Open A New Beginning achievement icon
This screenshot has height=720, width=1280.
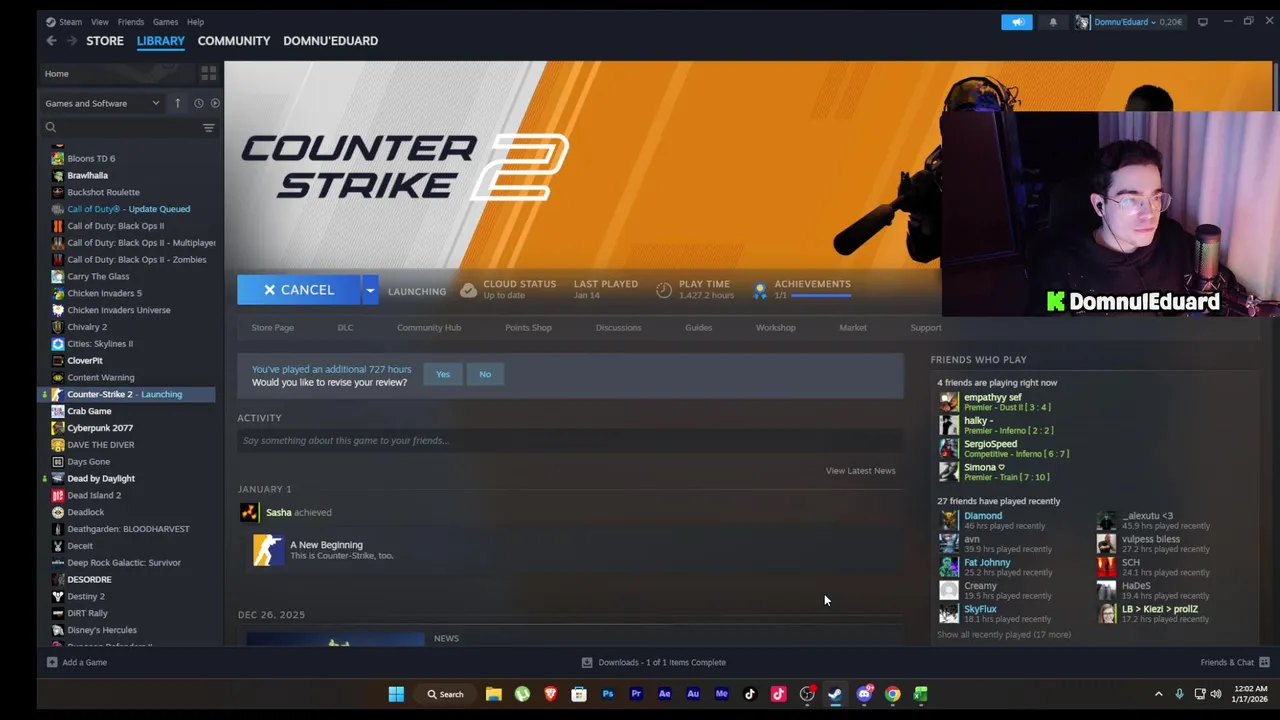click(x=268, y=550)
